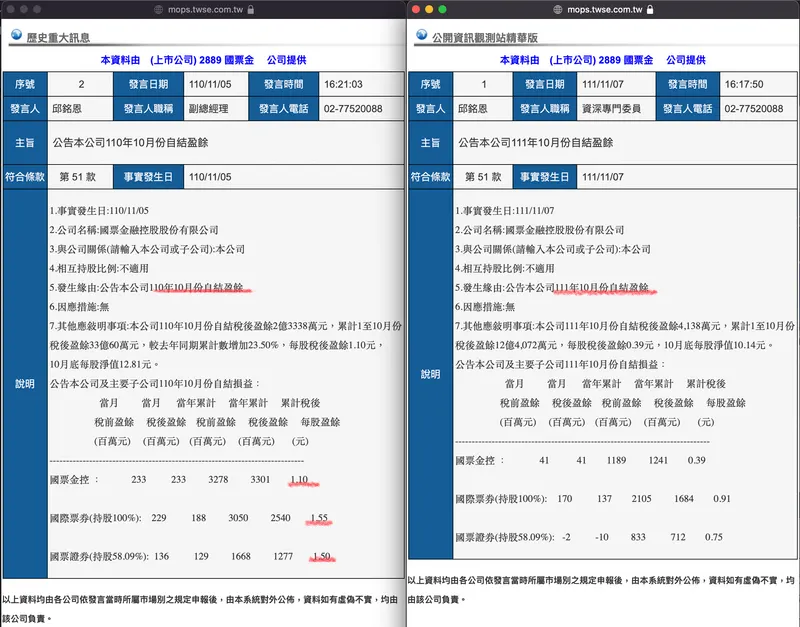Click the 發言人職稱 value 副總經理
This screenshot has width=800, height=627.
pos(209,109)
